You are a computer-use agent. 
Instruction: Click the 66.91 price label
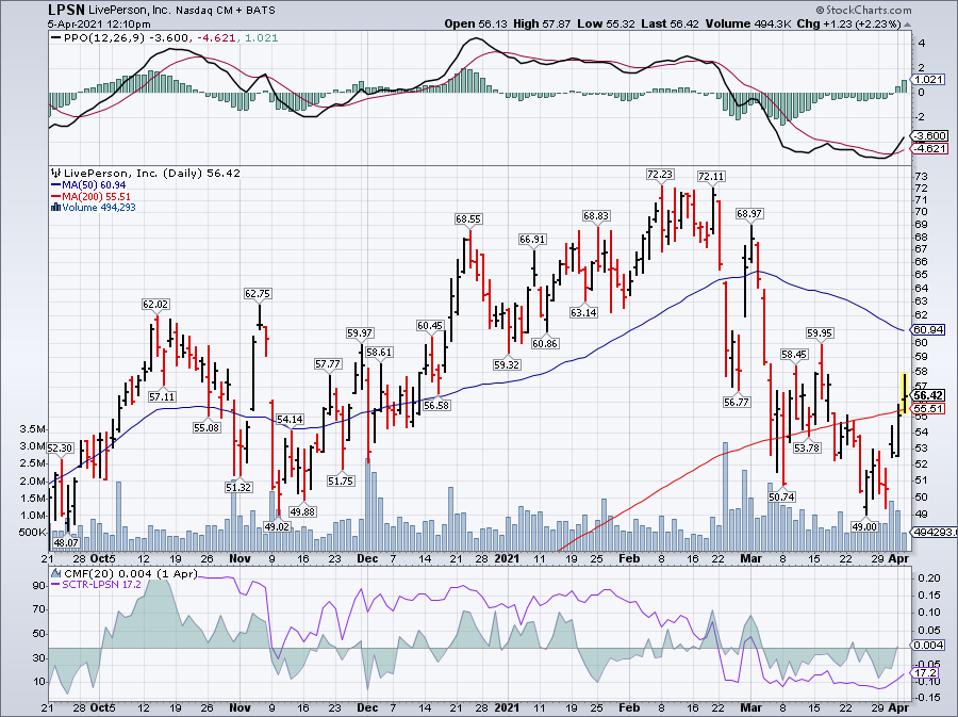532,239
